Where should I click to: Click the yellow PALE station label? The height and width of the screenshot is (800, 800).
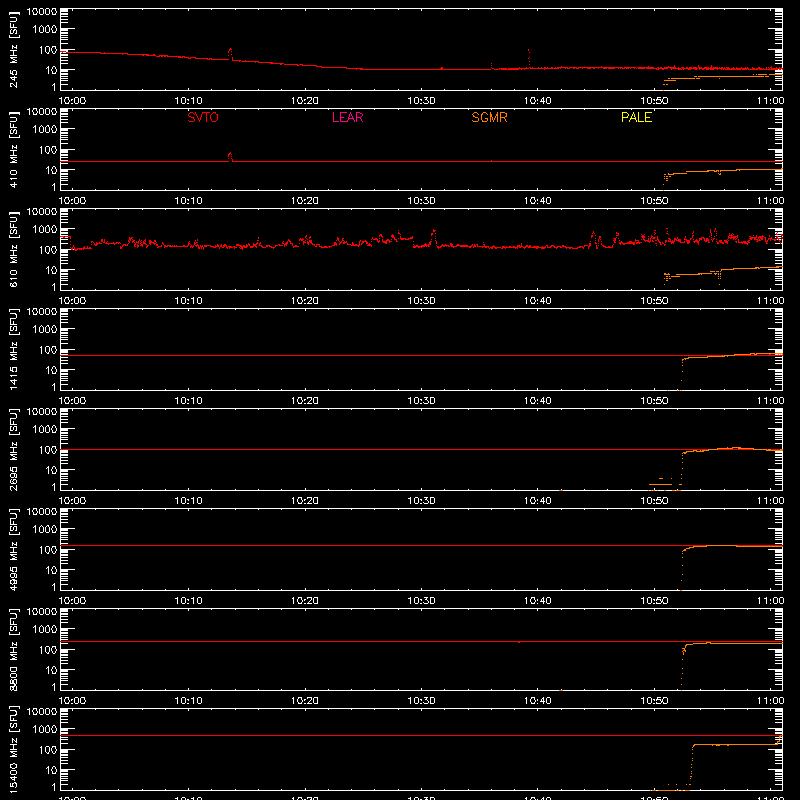coord(636,117)
